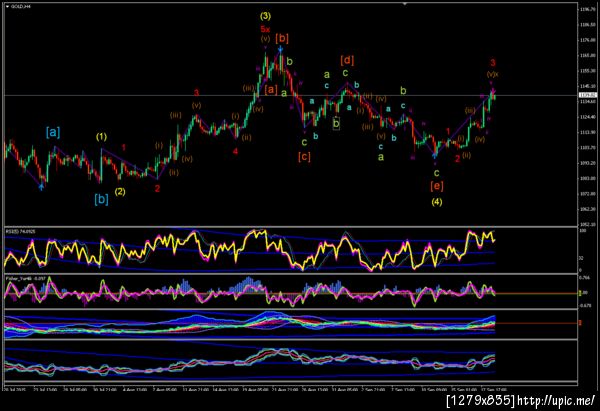Select the red 4 wave label
This screenshot has height=411, width=600.
point(235,152)
